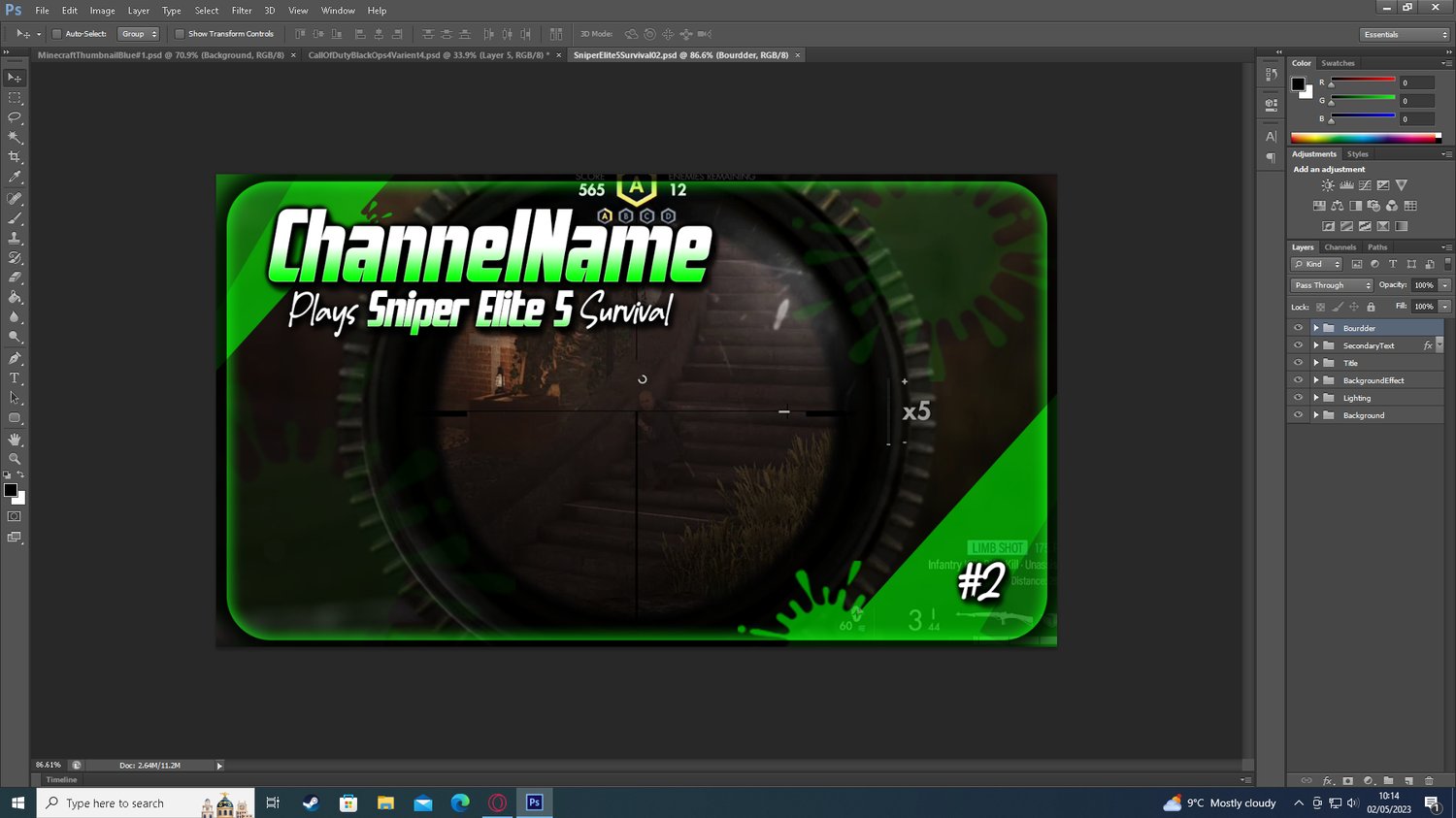Enable Show Transform Controls checkbox

point(180,34)
